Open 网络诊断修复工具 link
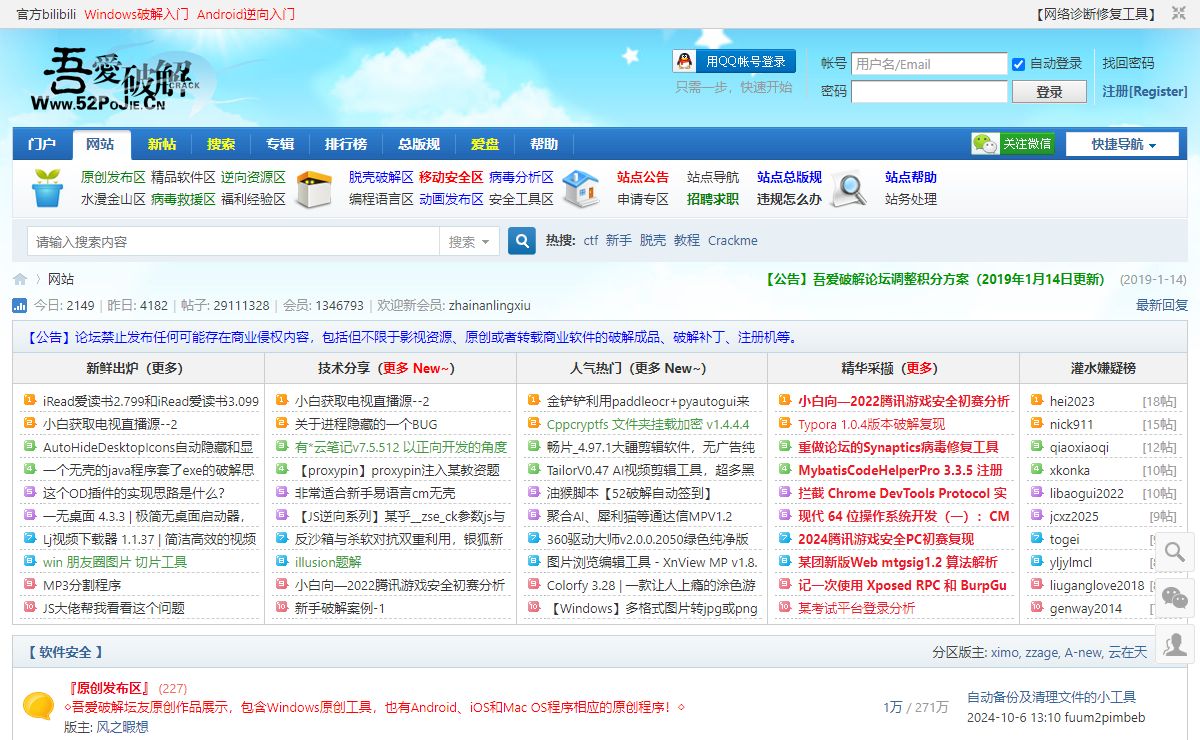Viewport: 1200px width, 740px height. tap(1096, 14)
